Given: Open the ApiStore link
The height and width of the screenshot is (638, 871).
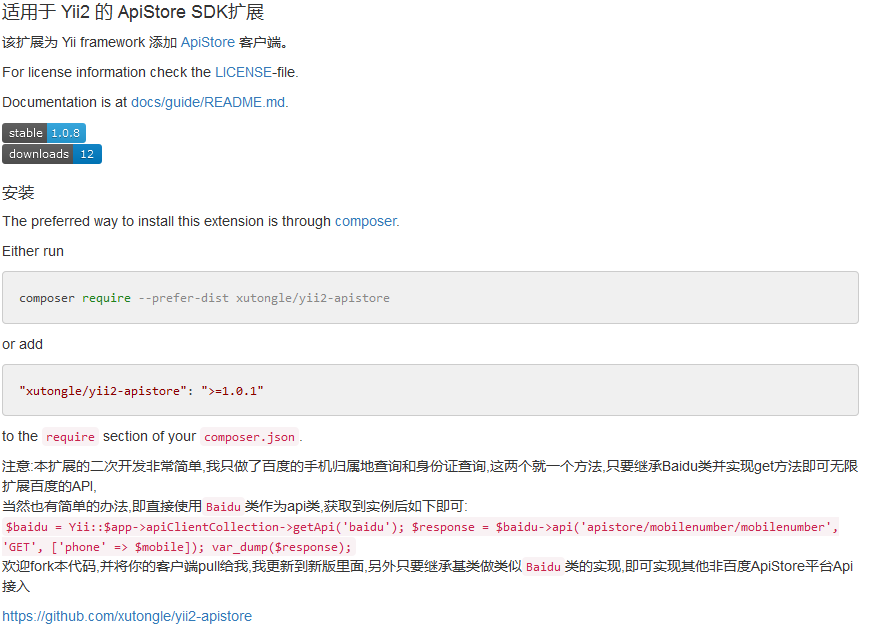Looking at the screenshot, I should click(x=208, y=42).
